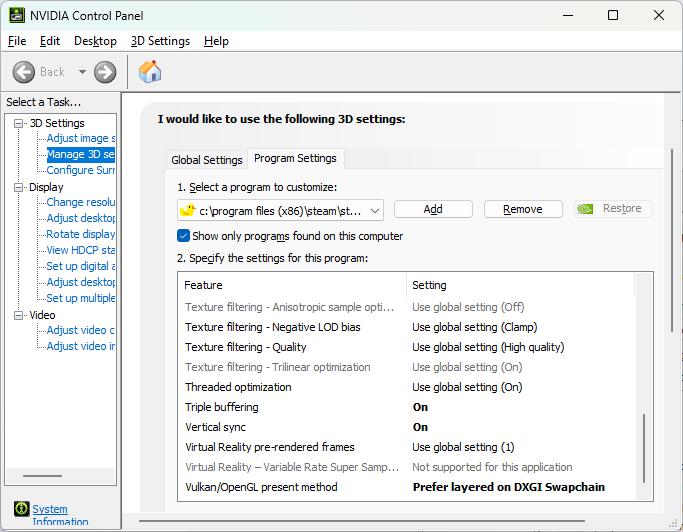Go to the Home page icon
Image resolution: width=683 pixels, height=532 pixels.
pyautogui.click(x=150, y=72)
